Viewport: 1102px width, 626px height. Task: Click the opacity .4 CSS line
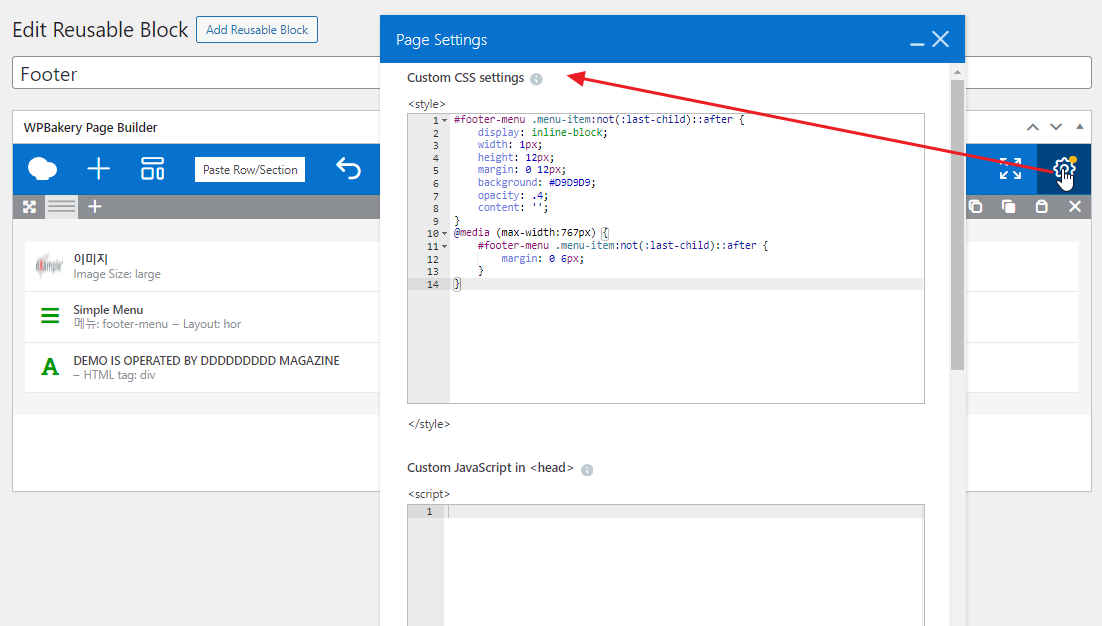click(x=513, y=195)
